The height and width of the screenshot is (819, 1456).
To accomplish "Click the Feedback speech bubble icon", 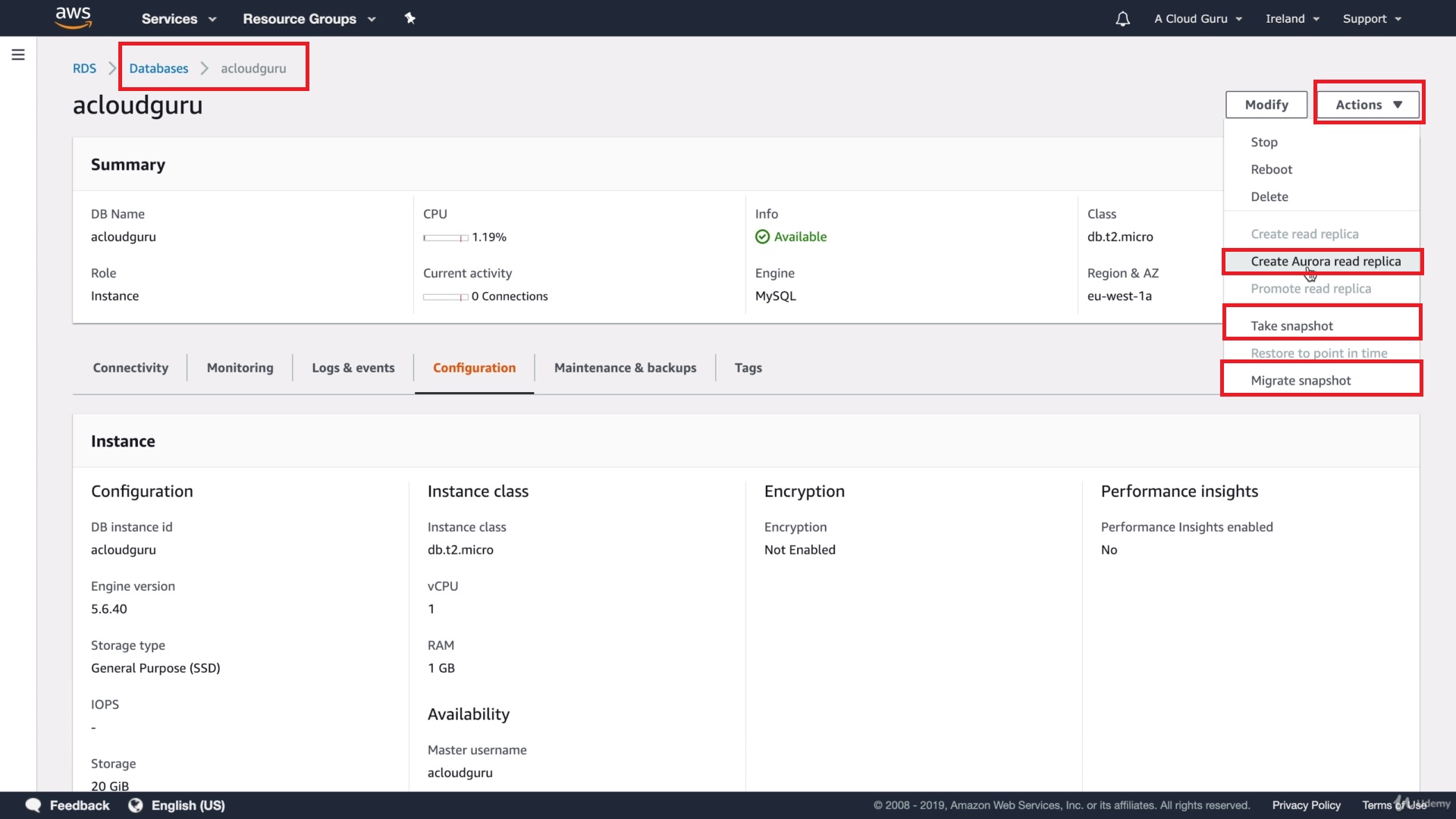I will pos(33,805).
